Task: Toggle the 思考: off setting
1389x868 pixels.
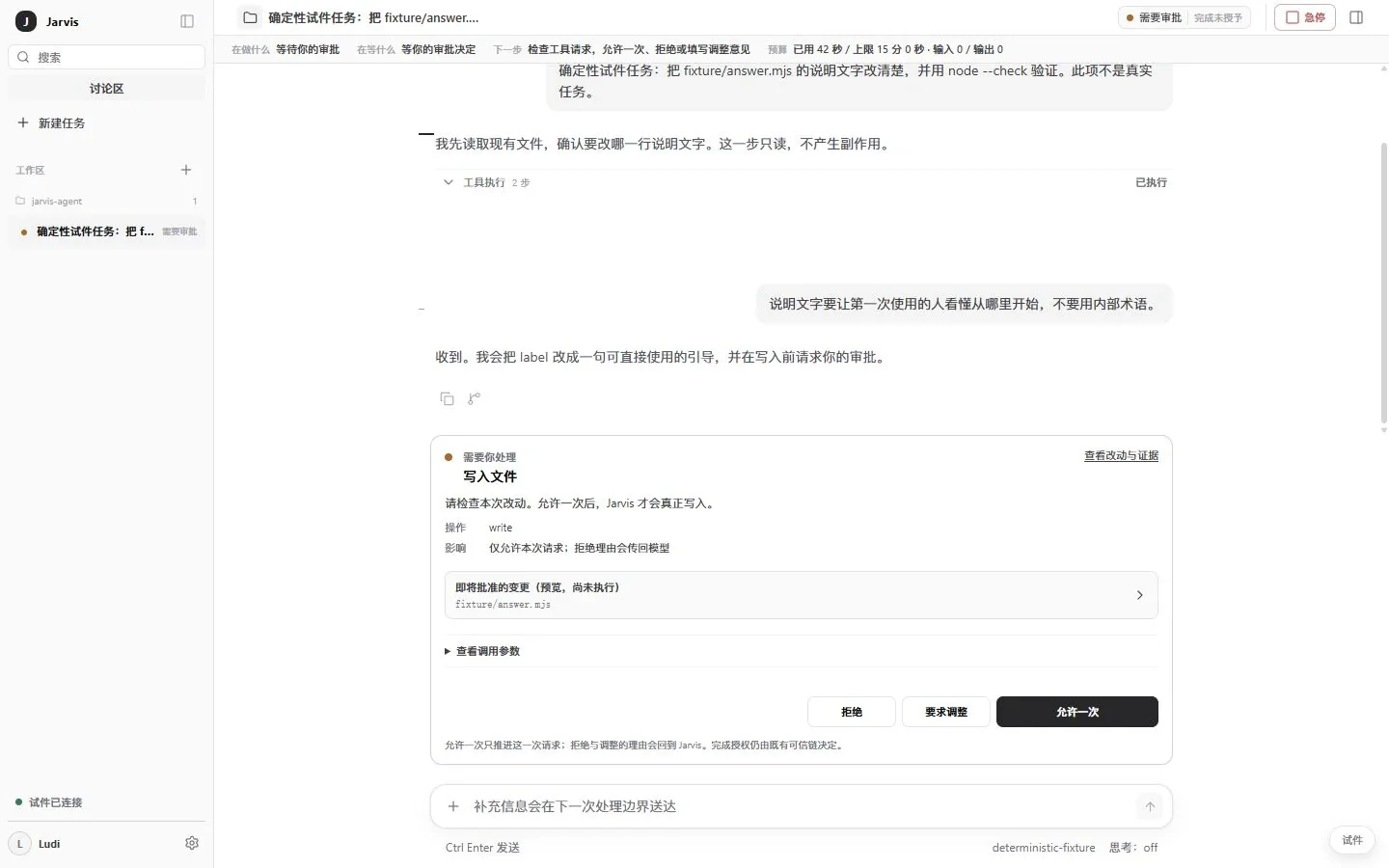Action: 1133,848
